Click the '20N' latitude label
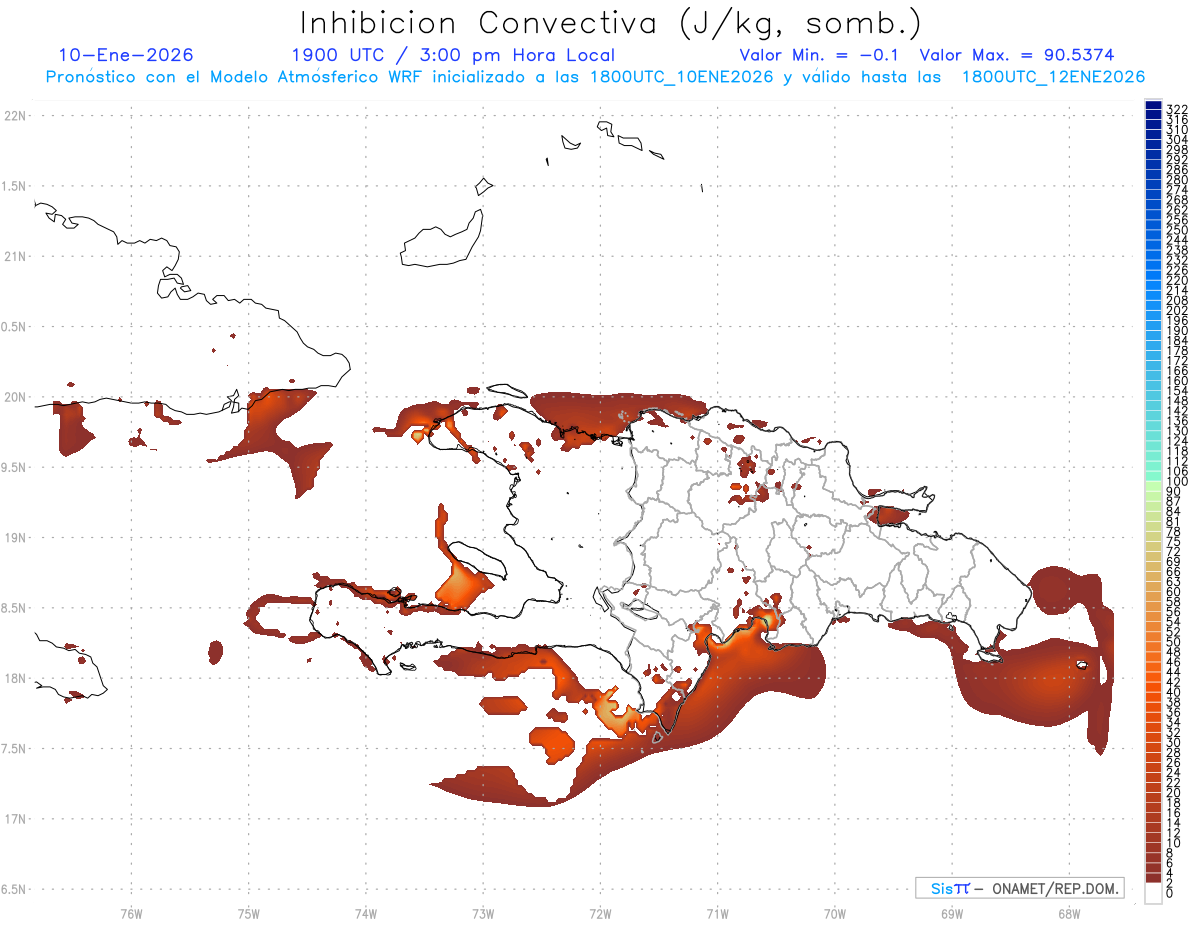 15,397
